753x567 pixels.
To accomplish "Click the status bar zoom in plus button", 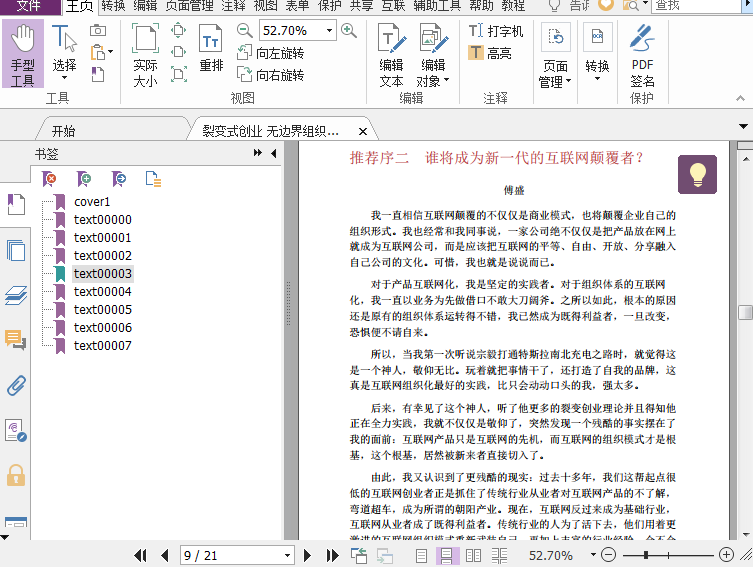I will pyautogui.click(x=726, y=555).
